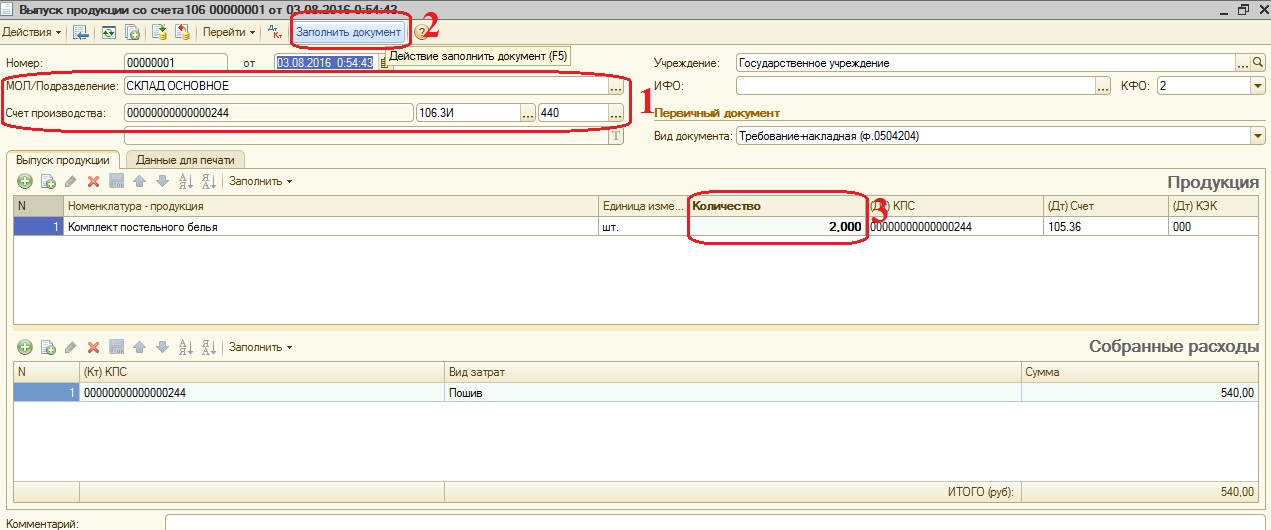
Task: Click the first icon after the Действия menu
Action: click(x=81, y=32)
